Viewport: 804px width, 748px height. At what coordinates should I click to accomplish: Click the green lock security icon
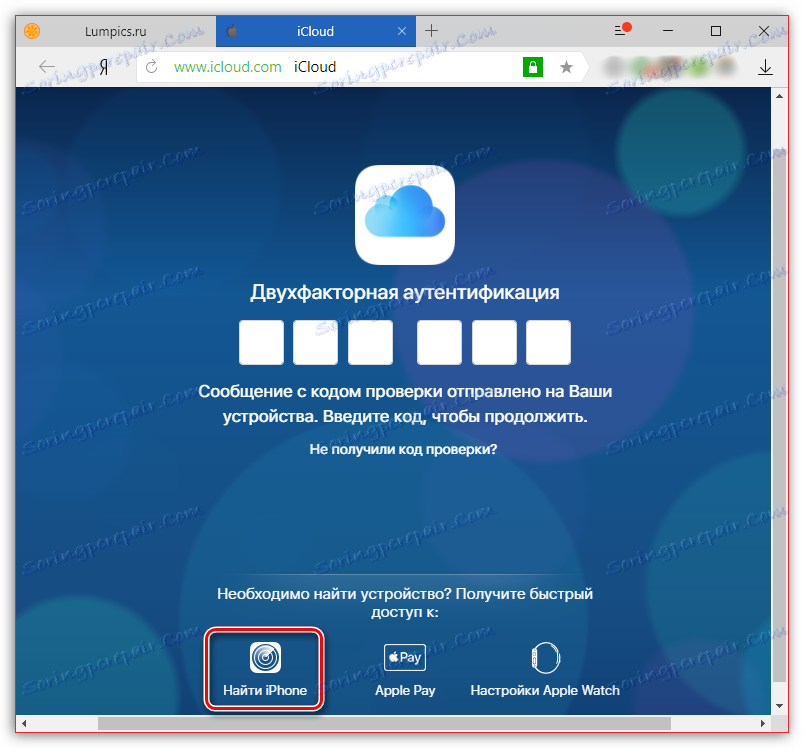pyautogui.click(x=533, y=67)
